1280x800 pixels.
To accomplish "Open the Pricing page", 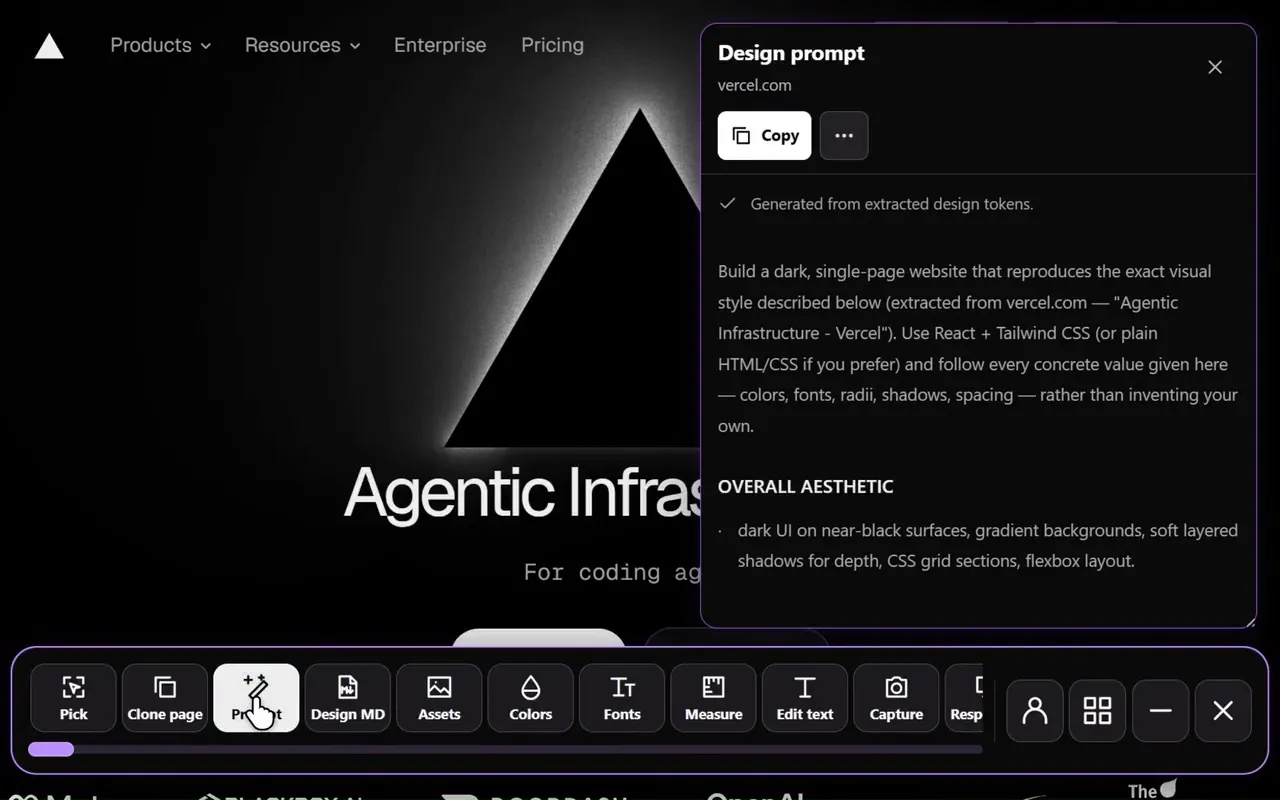I will (x=552, y=45).
